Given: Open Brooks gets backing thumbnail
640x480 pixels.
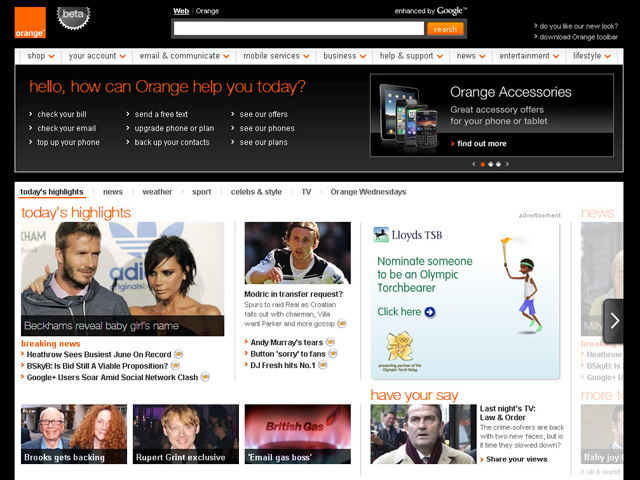Looking at the screenshot, I should point(74,434).
